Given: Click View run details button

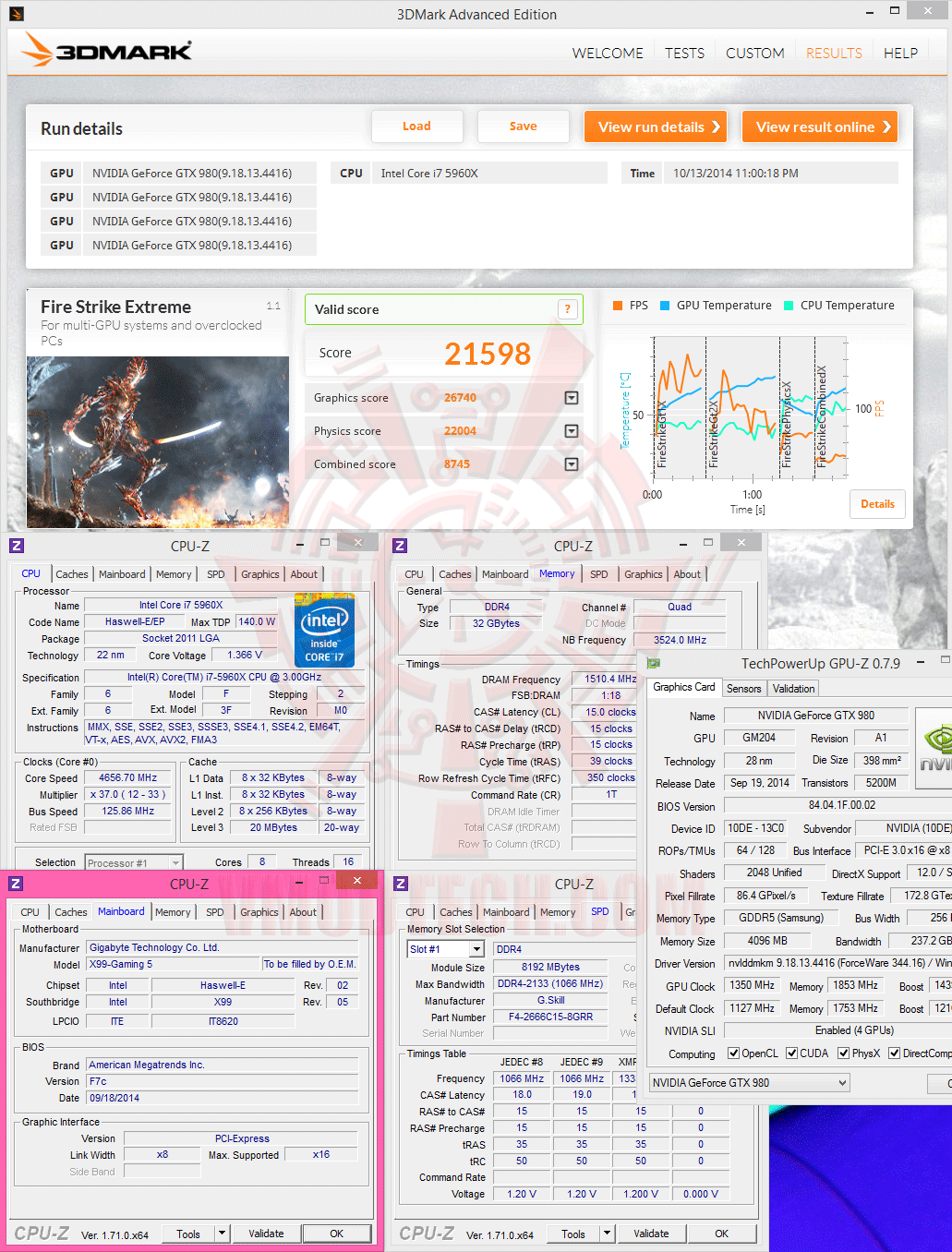Looking at the screenshot, I should coord(656,126).
